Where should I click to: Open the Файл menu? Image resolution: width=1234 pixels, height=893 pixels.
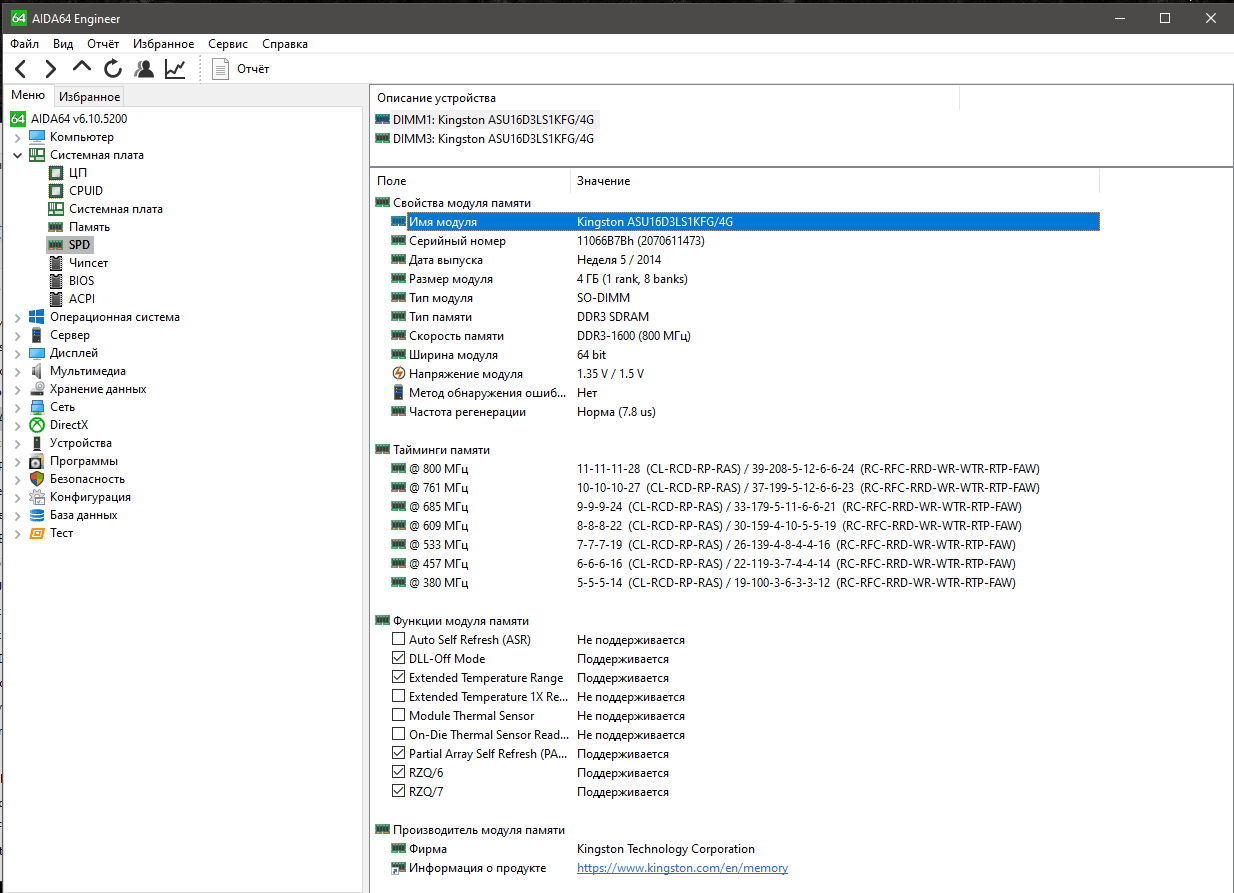(x=25, y=44)
